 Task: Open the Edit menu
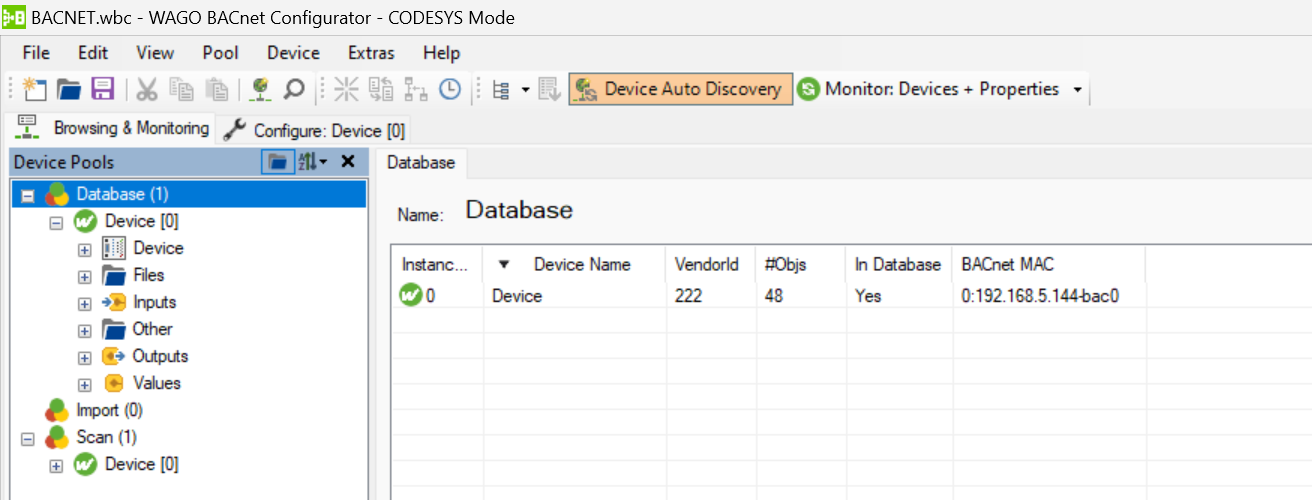coord(93,53)
